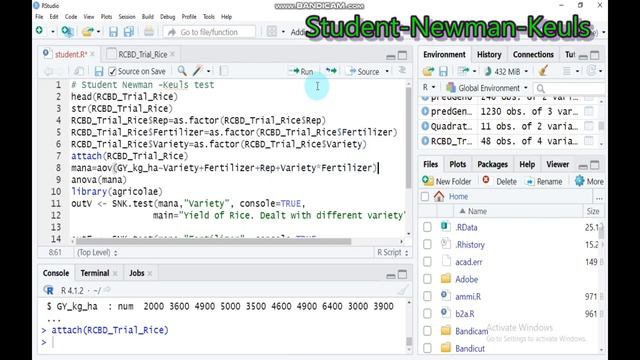Open the Code Tools wand dropdown arrow
This screenshot has height=360, width=640.
pos(209,71)
